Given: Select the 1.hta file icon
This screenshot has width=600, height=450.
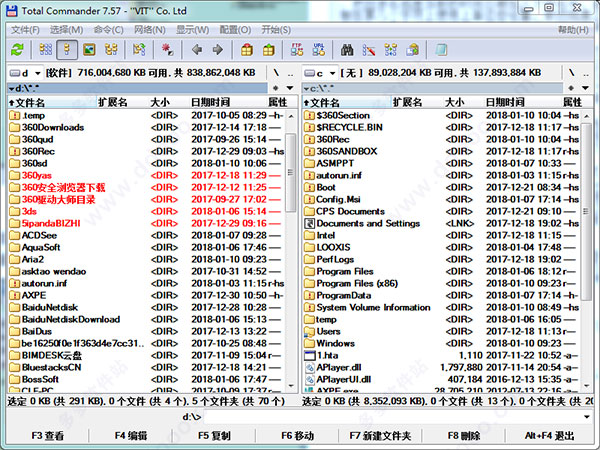Looking at the screenshot, I should 309,355.
